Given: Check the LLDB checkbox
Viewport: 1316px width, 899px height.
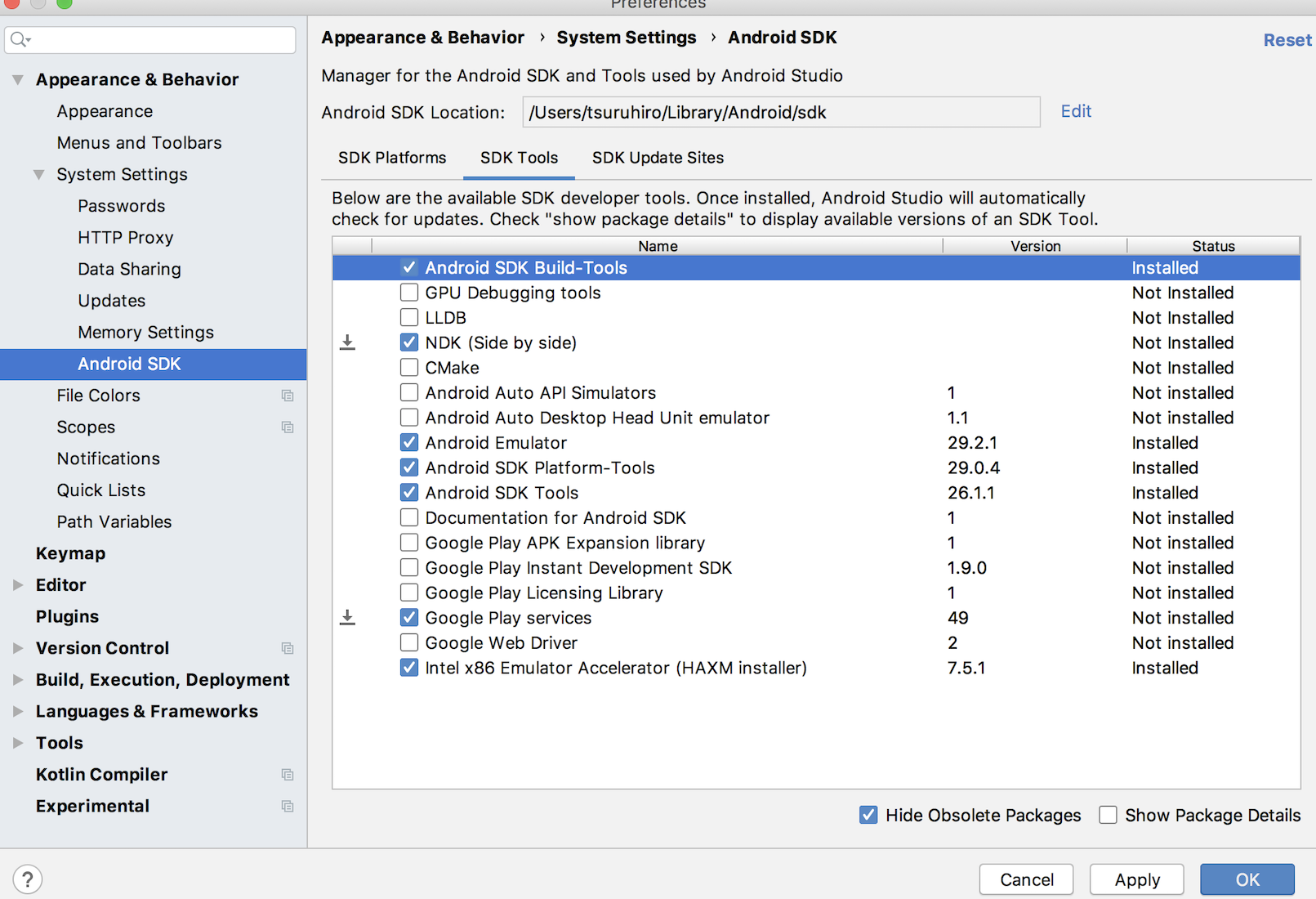Looking at the screenshot, I should coord(409,318).
